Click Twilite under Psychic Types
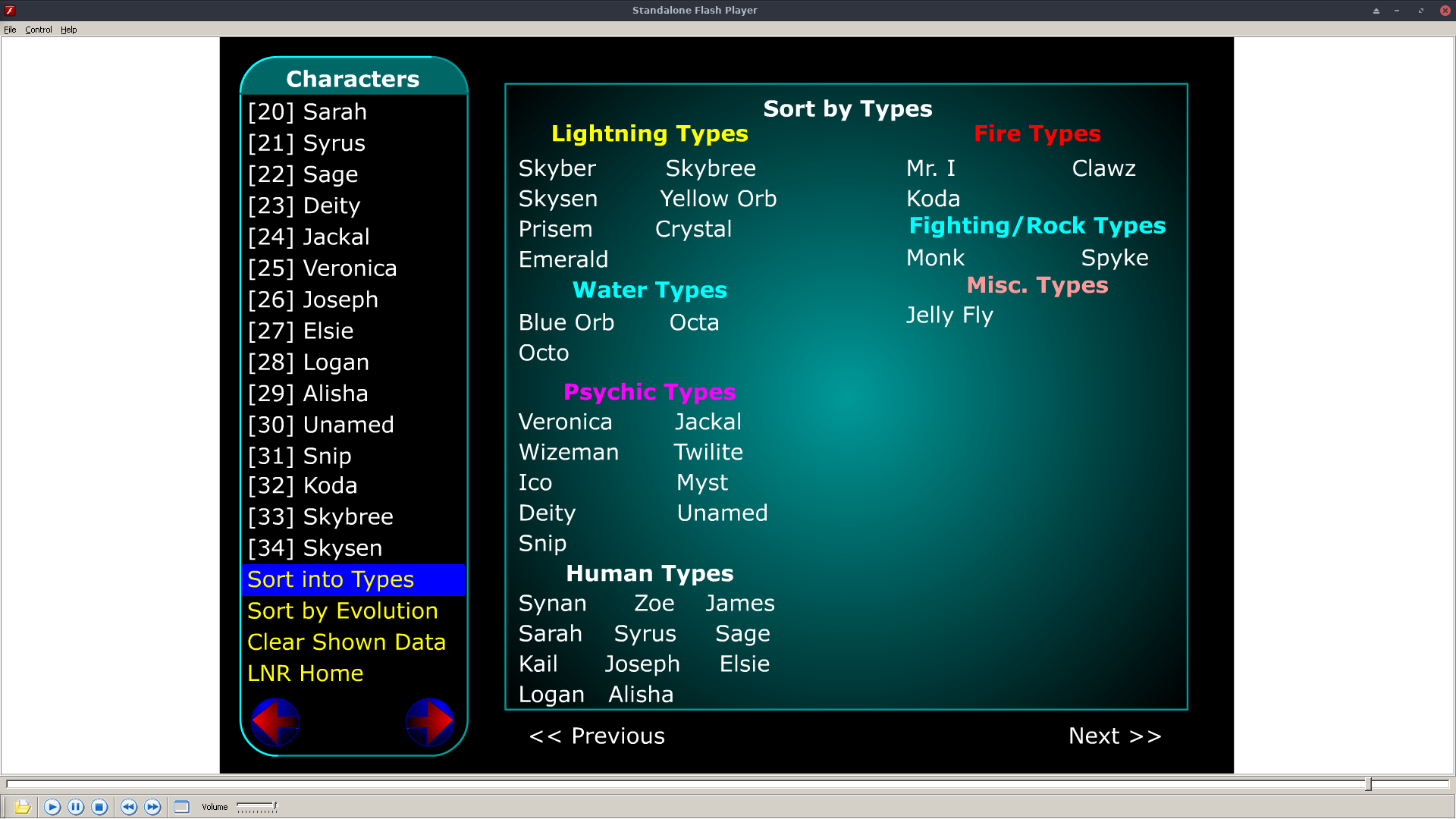 tap(708, 452)
